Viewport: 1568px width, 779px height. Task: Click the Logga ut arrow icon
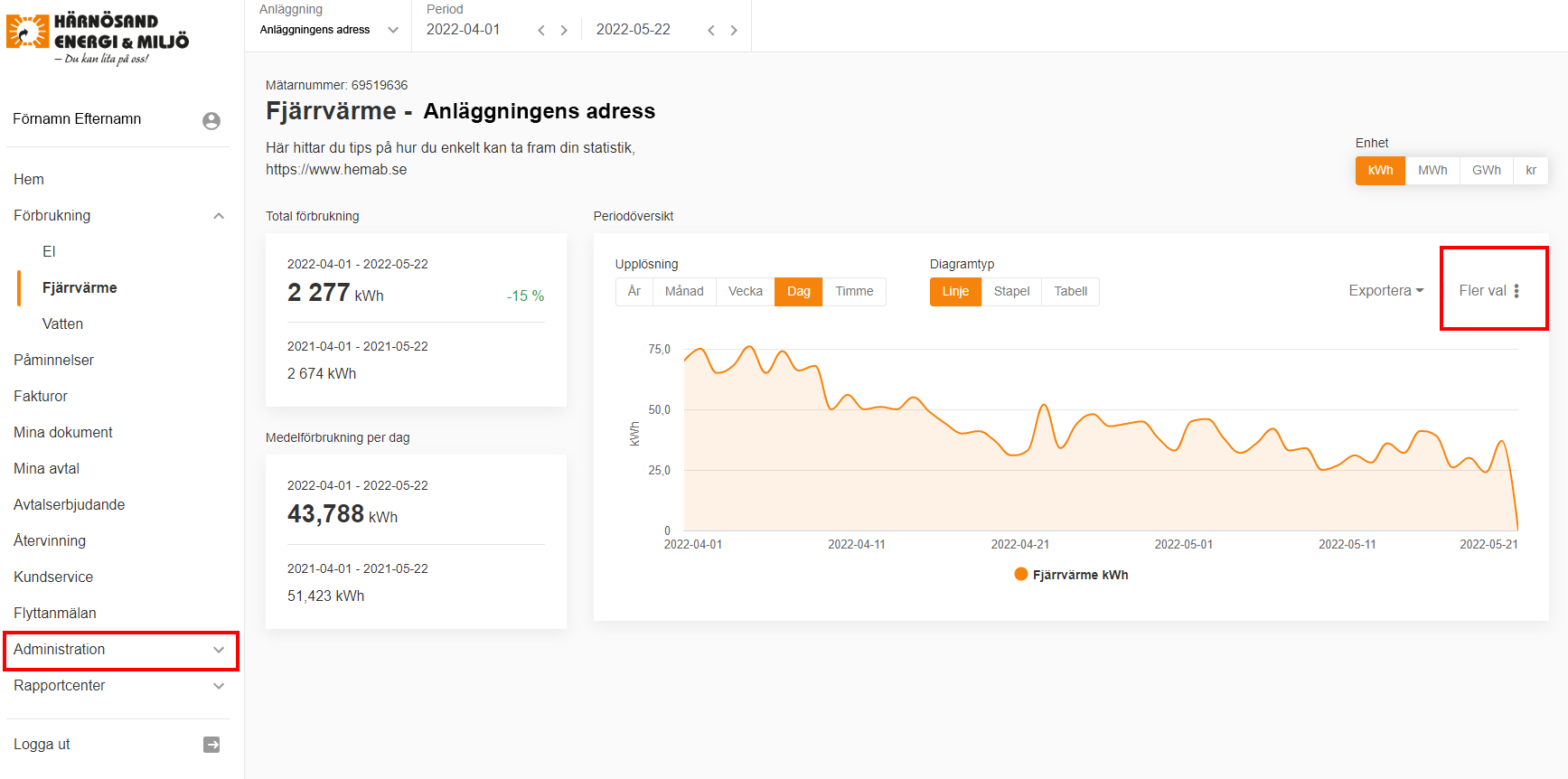pyautogui.click(x=211, y=745)
